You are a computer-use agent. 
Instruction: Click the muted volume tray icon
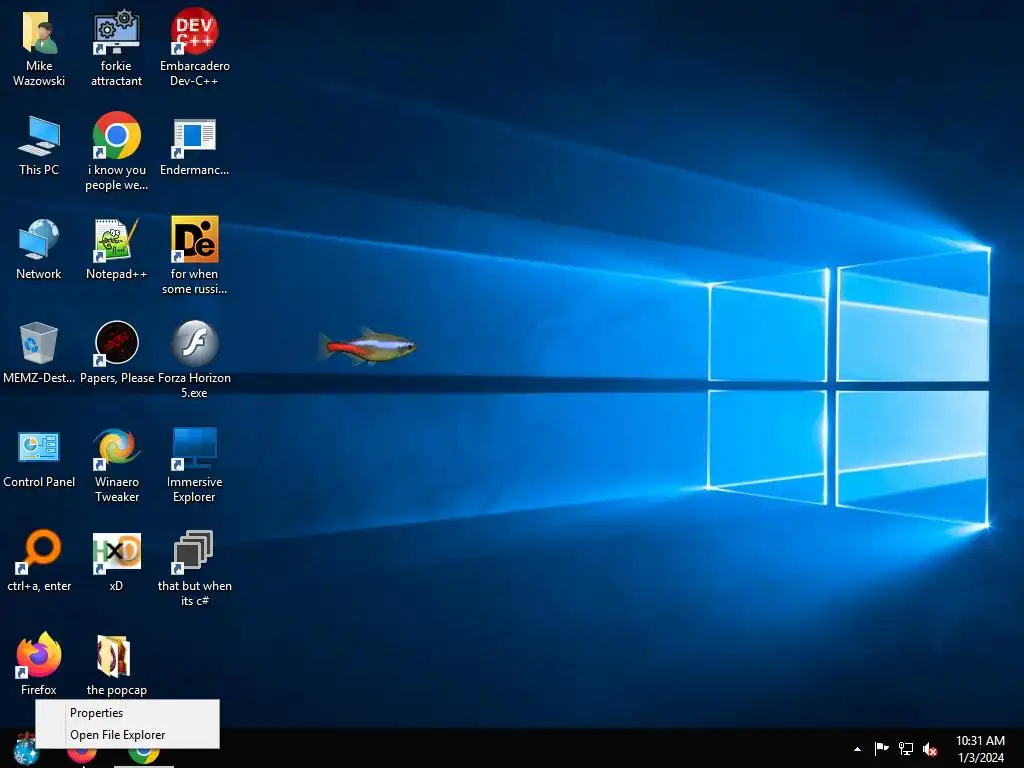930,749
